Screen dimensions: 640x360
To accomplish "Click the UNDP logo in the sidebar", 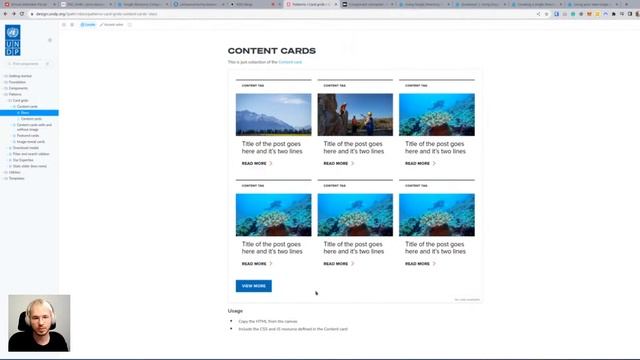I will pyautogui.click(x=13, y=40).
